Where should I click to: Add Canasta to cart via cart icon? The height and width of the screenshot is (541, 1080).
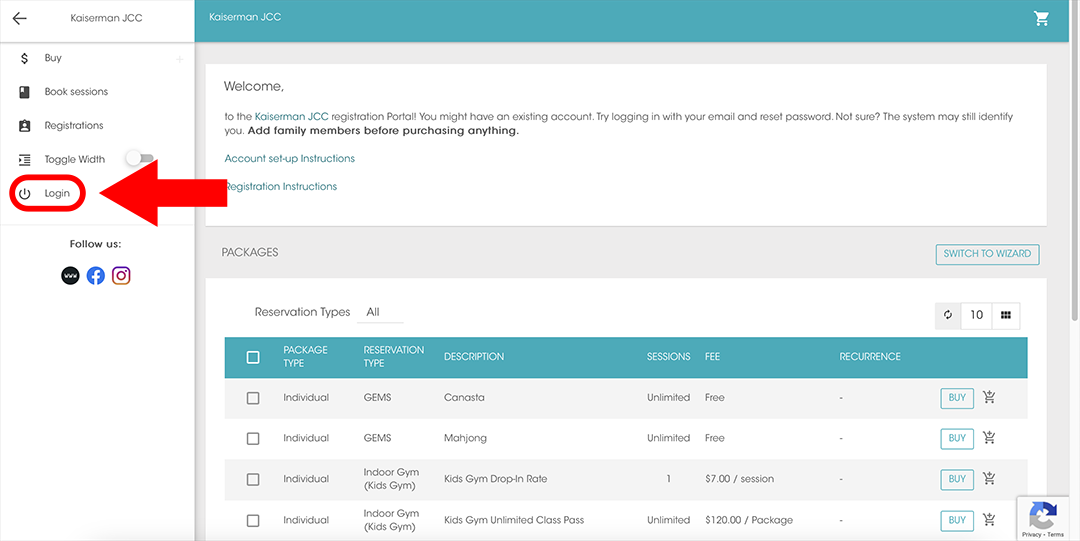989,397
